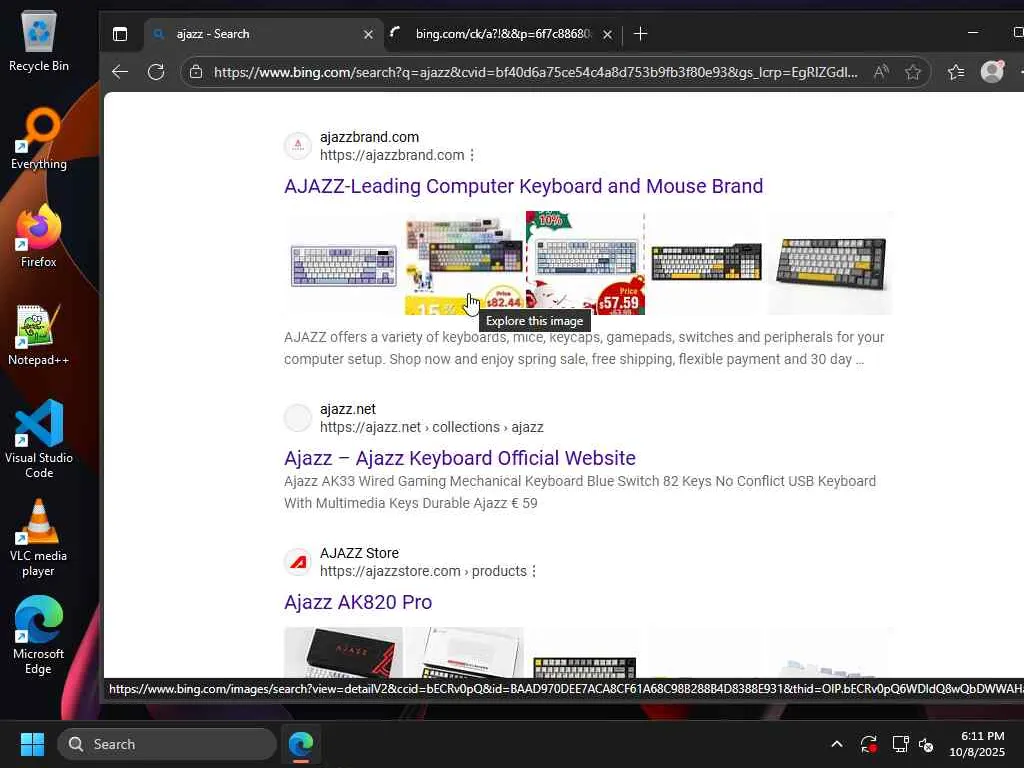1024x768 pixels.
Task: Open Notepad++ desktop shortcut
Action: 39,335
